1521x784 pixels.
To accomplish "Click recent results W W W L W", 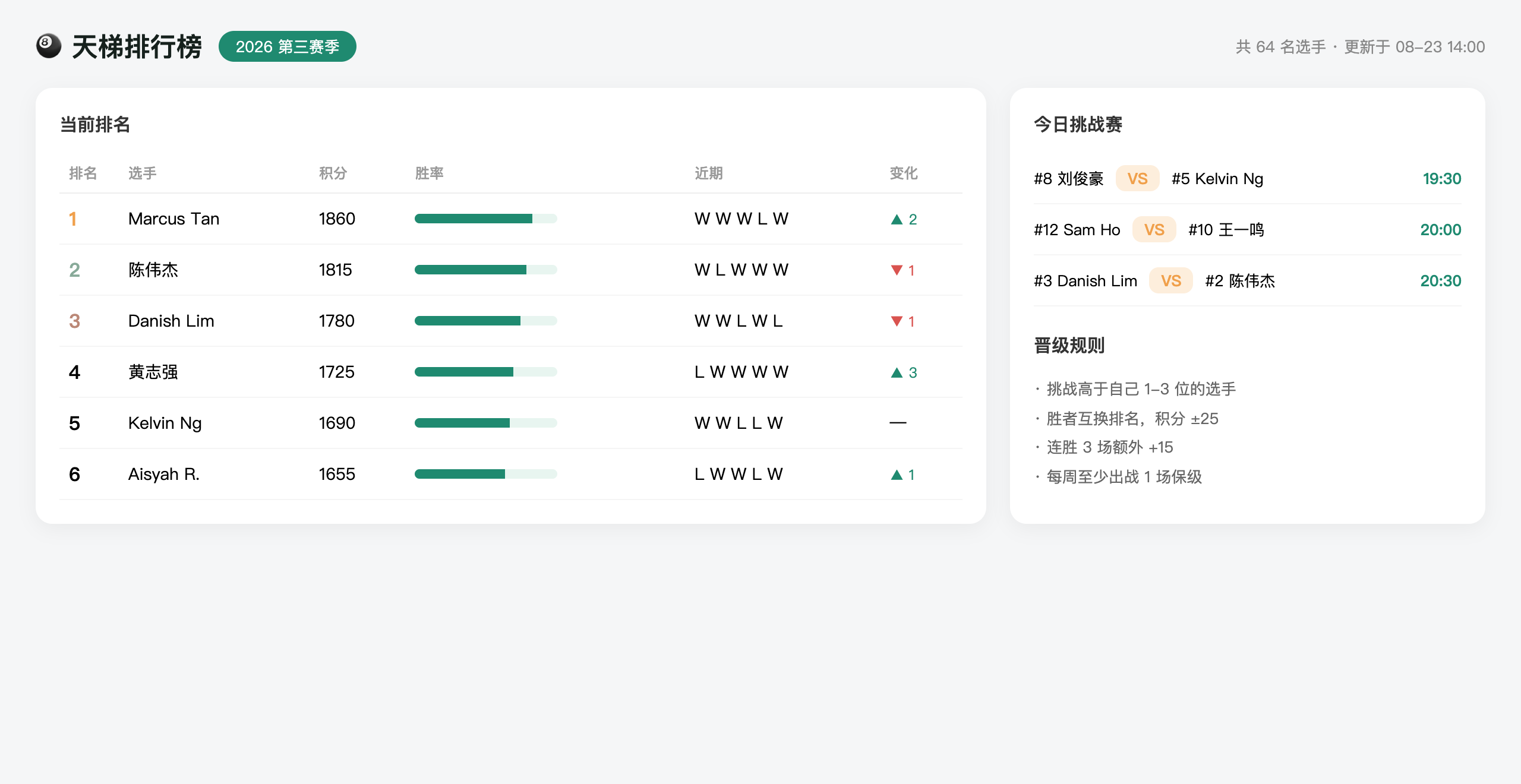I will click(741, 219).
